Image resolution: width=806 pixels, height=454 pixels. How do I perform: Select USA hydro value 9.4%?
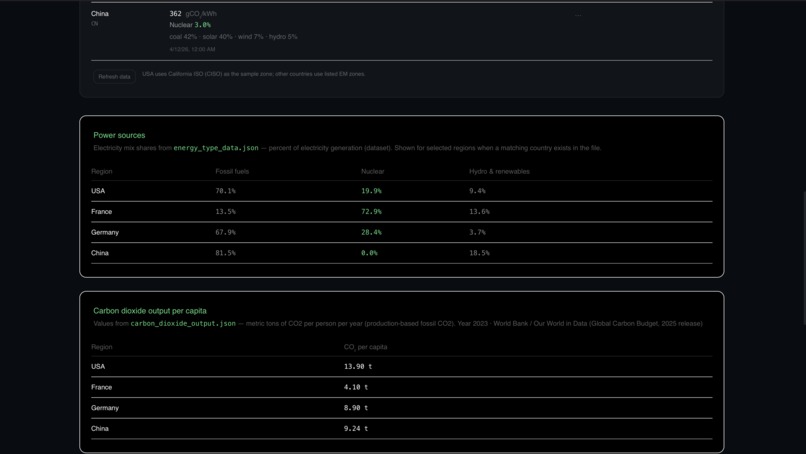point(477,191)
